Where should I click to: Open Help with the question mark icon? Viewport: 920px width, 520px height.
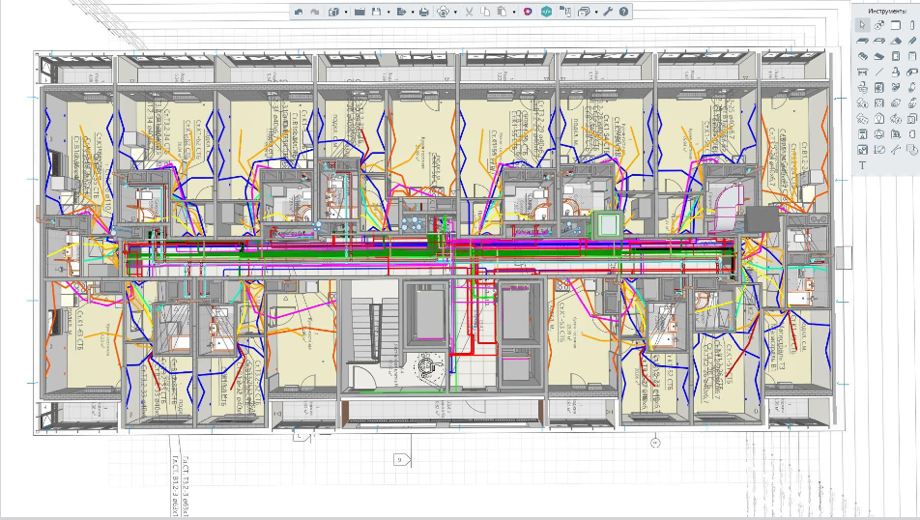coord(624,12)
